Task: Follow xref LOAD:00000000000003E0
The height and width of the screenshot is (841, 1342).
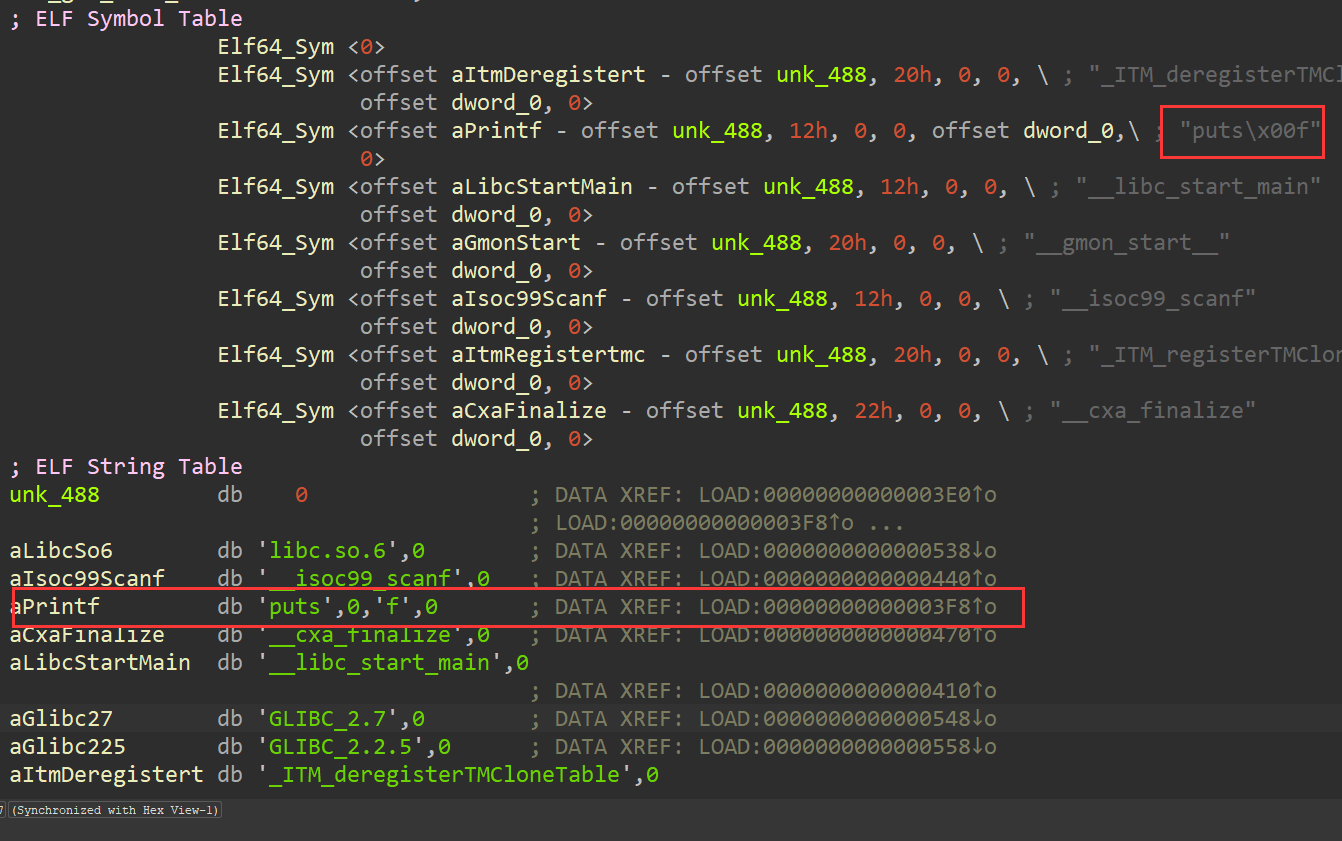Action: point(848,495)
